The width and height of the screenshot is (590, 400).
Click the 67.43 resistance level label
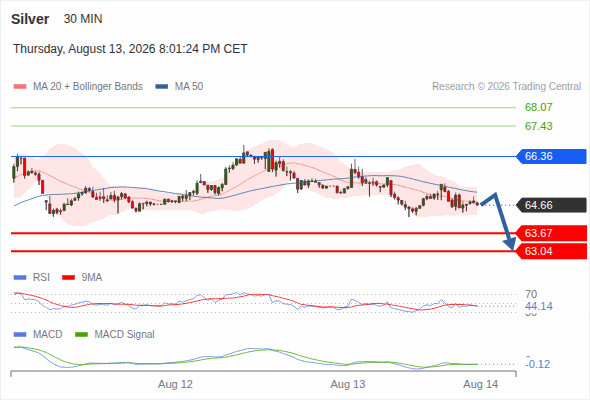point(538,126)
